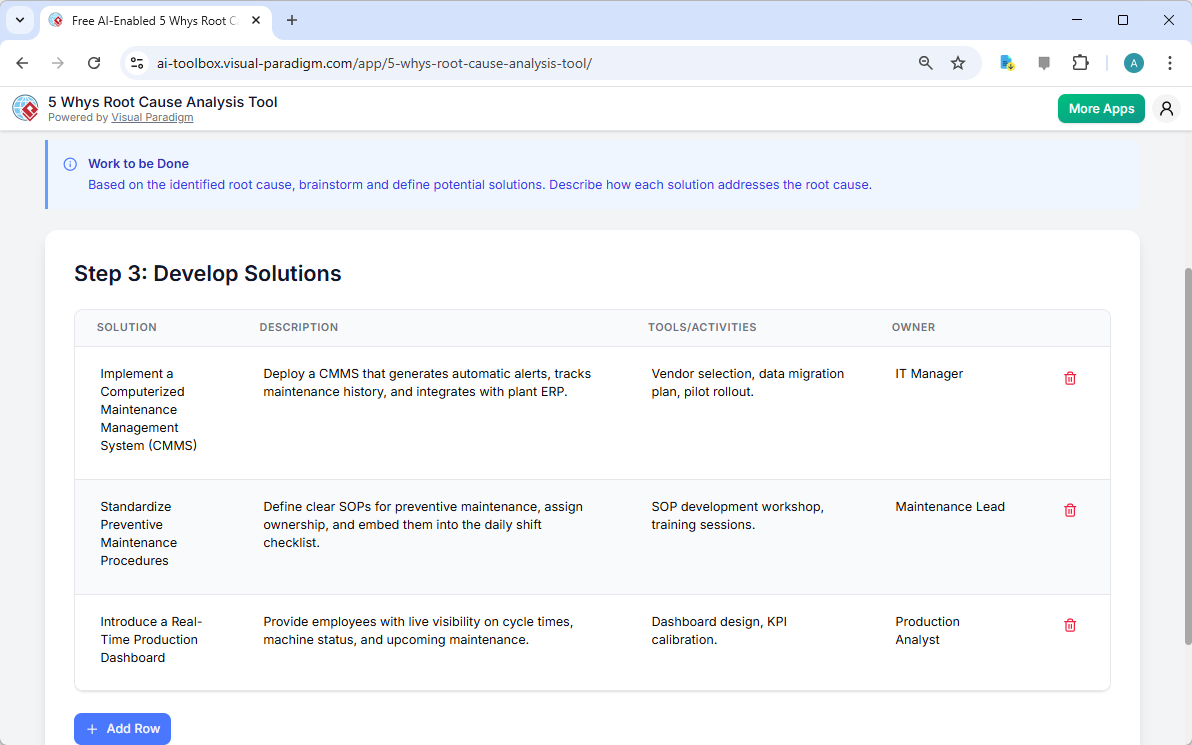This screenshot has height=745, width=1192.
Task: Click the More Apps button
Action: 1101,108
